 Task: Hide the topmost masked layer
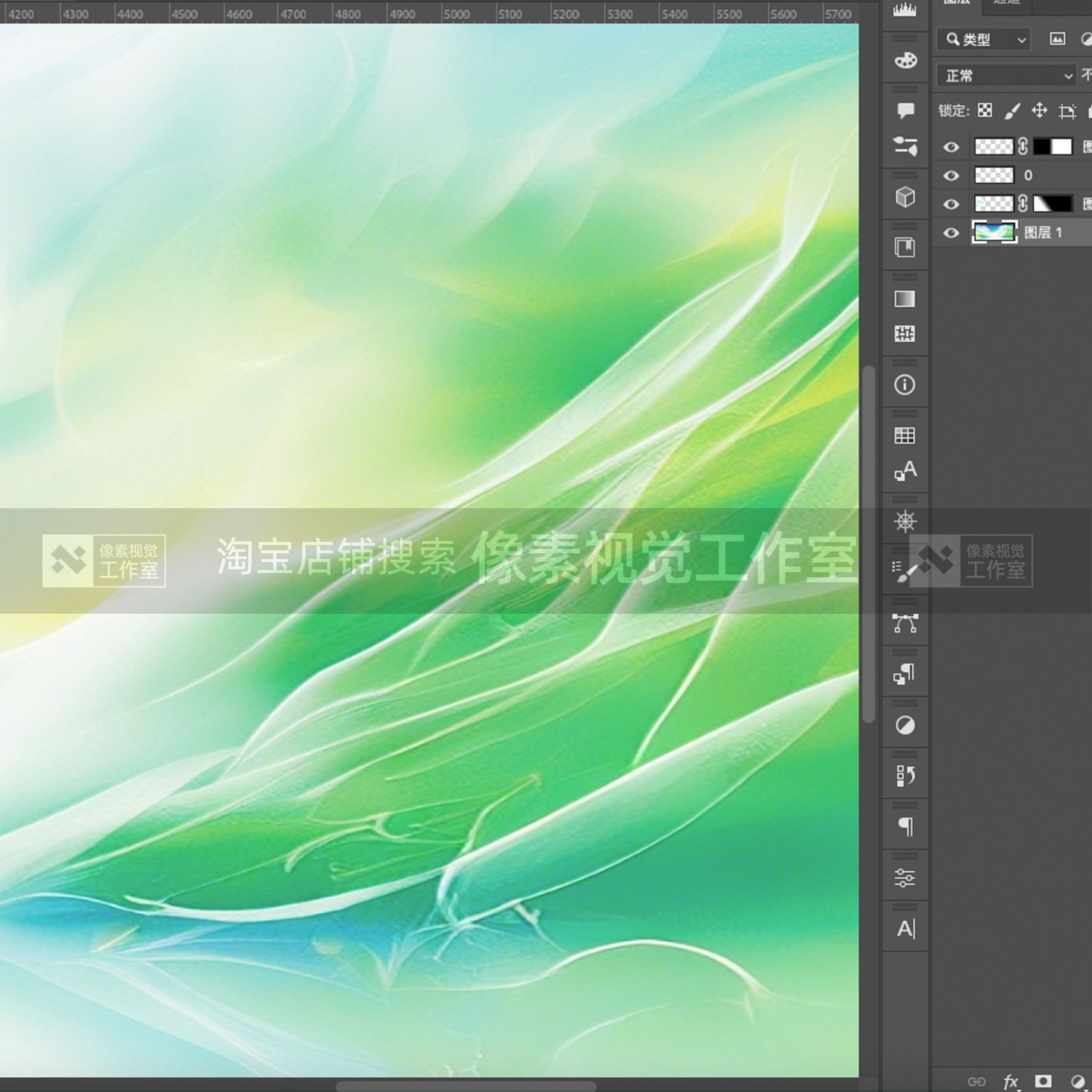tap(951, 147)
